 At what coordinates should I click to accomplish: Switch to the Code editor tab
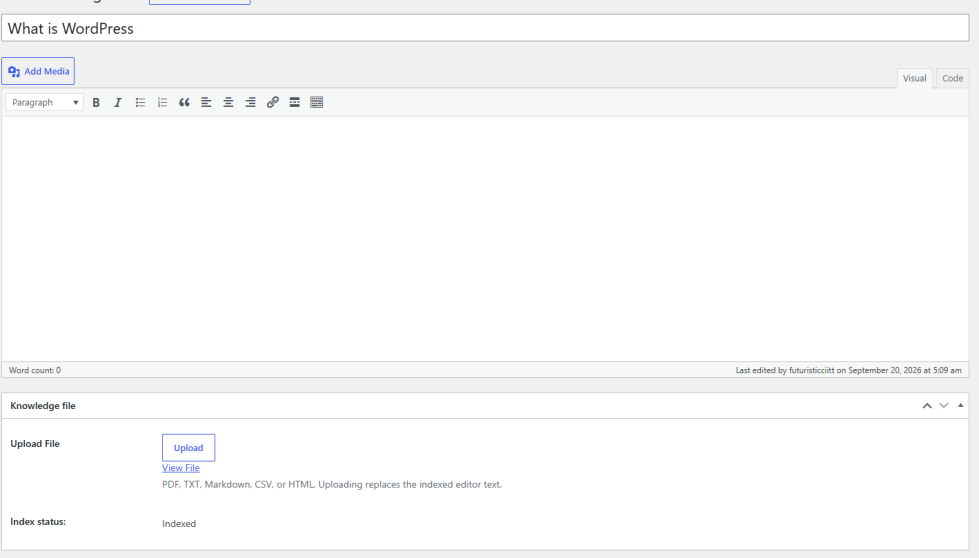pyautogui.click(x=952, y=78)
